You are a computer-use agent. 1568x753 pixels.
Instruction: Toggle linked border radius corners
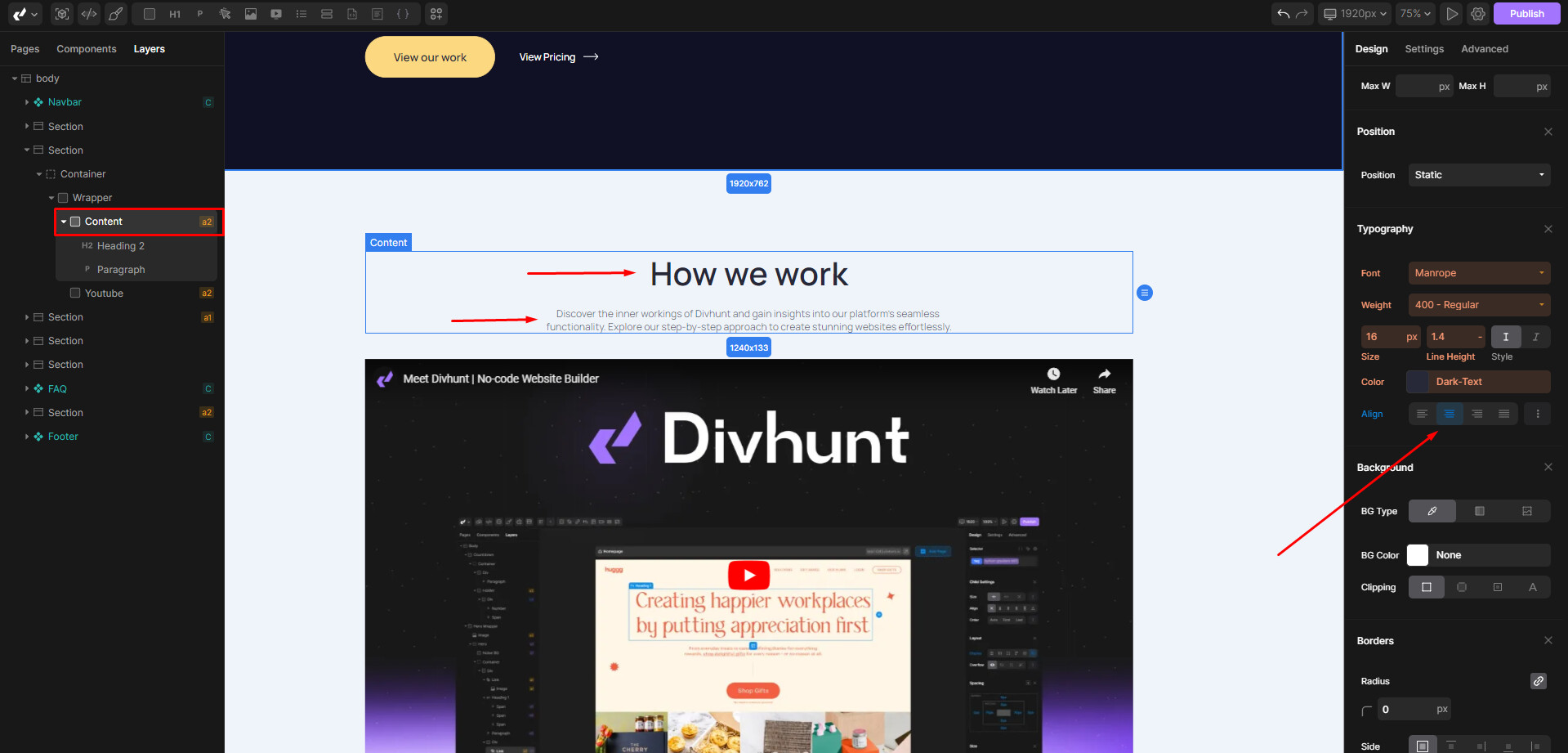1539,681
